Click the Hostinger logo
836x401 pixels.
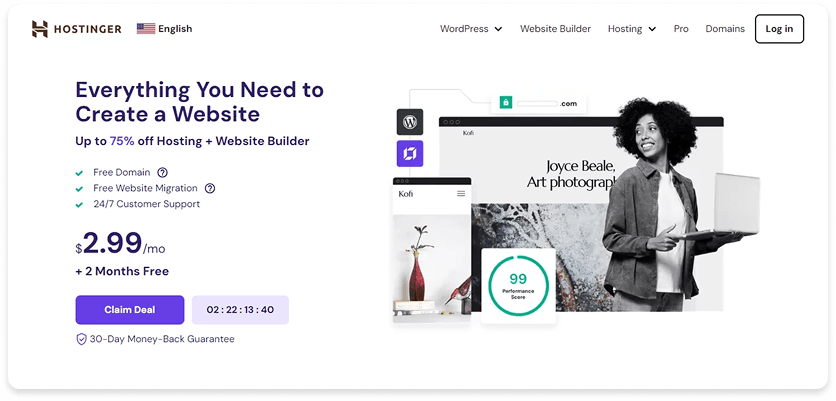(76, 29)
